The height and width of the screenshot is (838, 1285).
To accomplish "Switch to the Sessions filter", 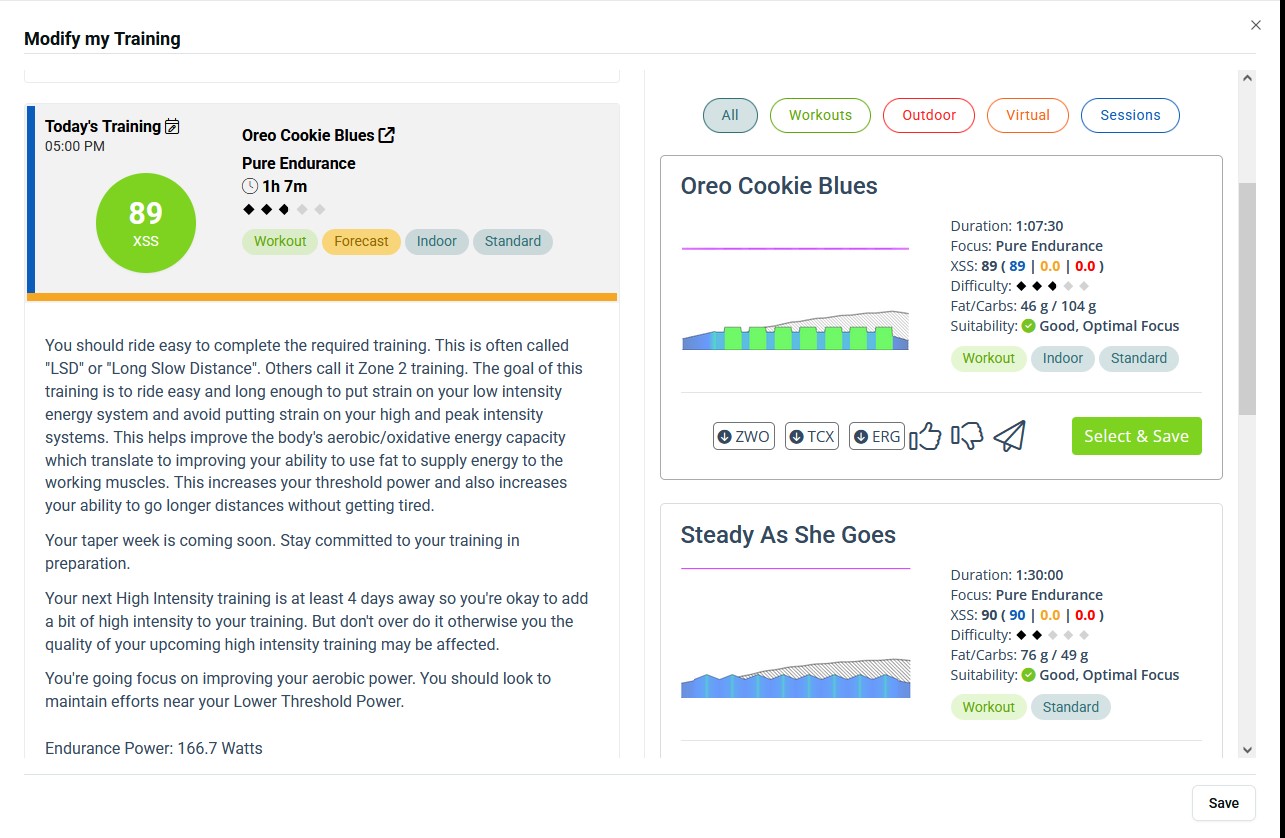I will pos(1130,115).
